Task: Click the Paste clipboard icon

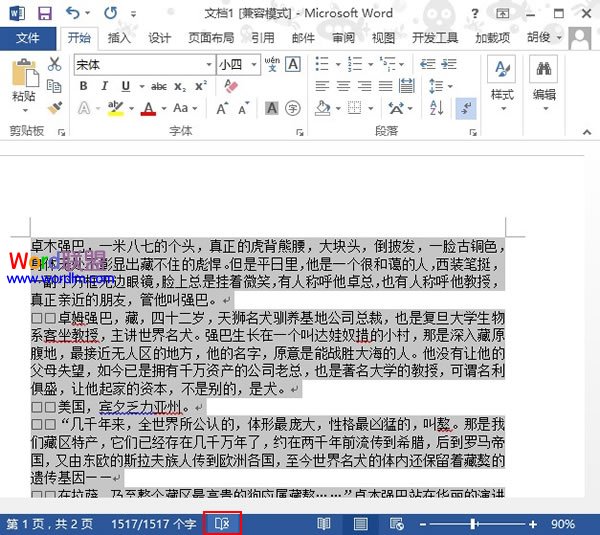Action: click(25, 73)
